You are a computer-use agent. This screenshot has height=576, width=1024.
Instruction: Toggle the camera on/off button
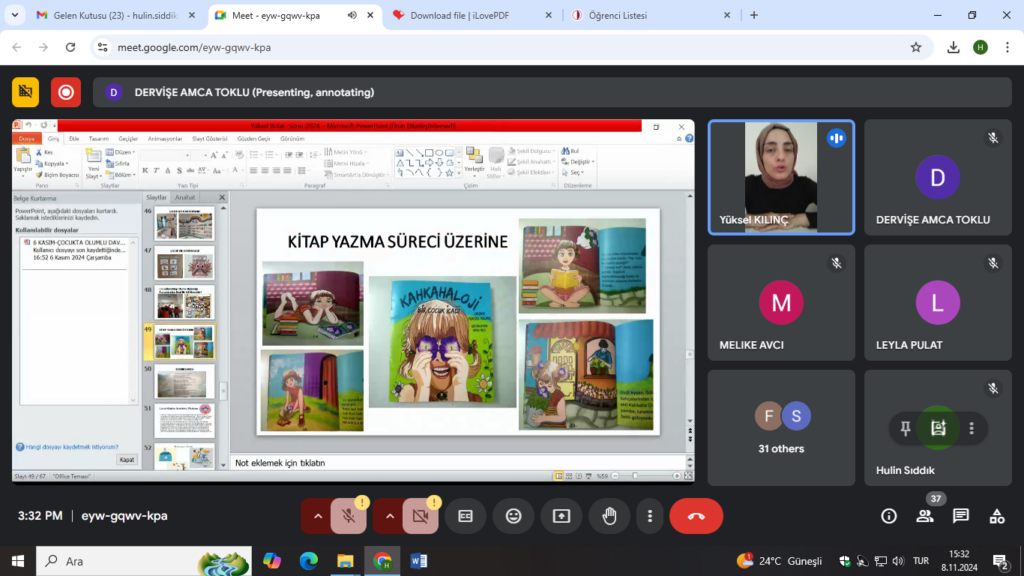click(420, 516)
